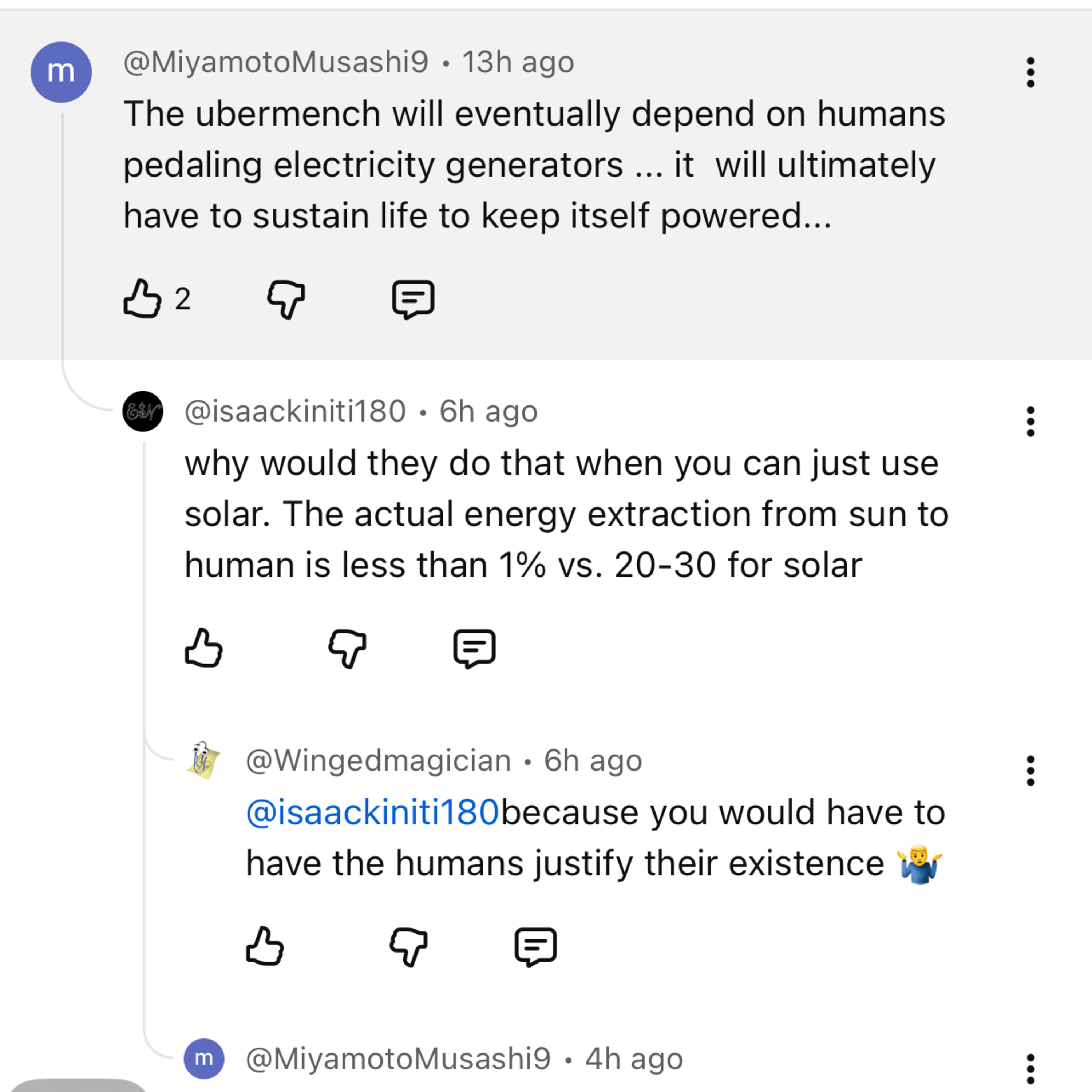Like isaackiniti180's solar reply
Image resolution: width=1092 pixels, height=1092 pixels.
[203, 648]
